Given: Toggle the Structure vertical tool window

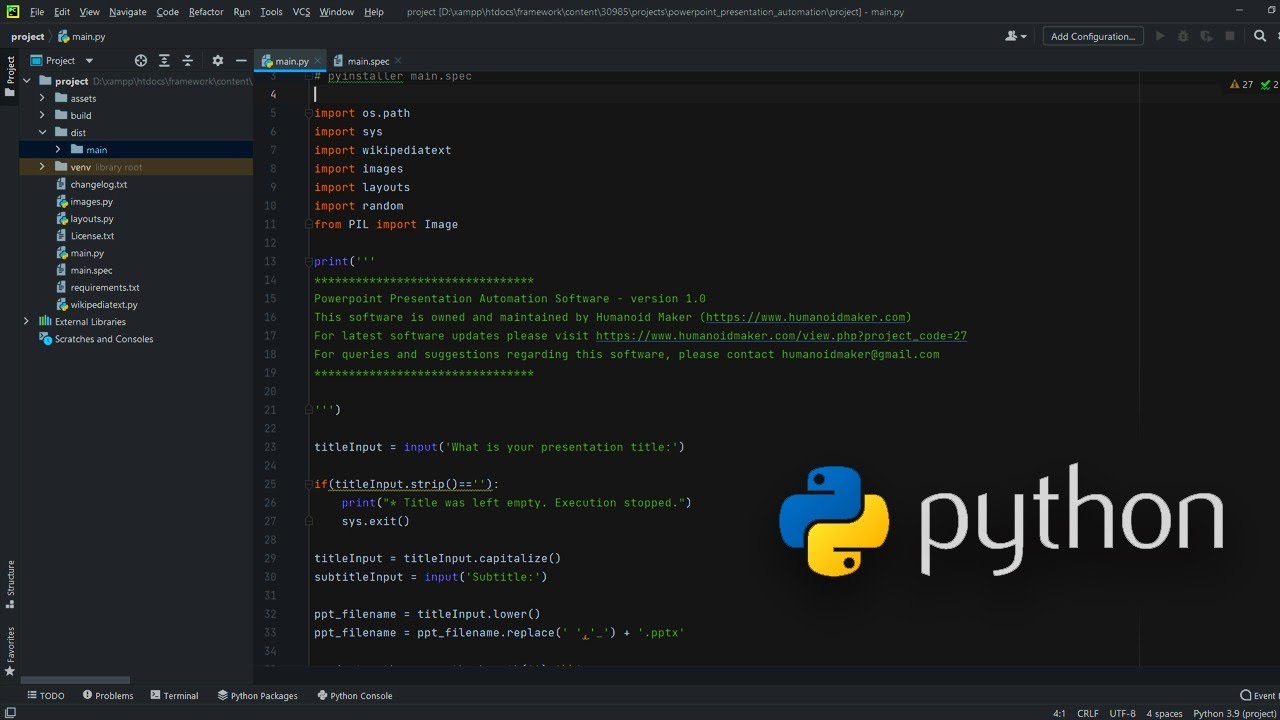Looking at the screenshot, I should click(x=10, y=585).
